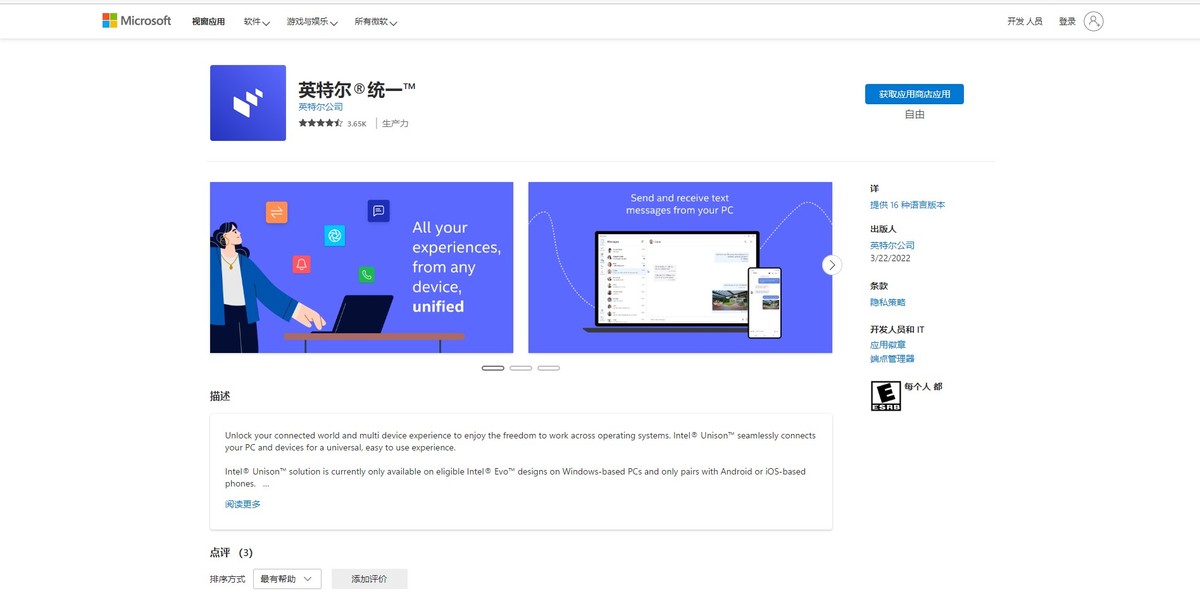Select the 开发人员 menu entry
1200x592 pixels.
tap(1025, 19)
